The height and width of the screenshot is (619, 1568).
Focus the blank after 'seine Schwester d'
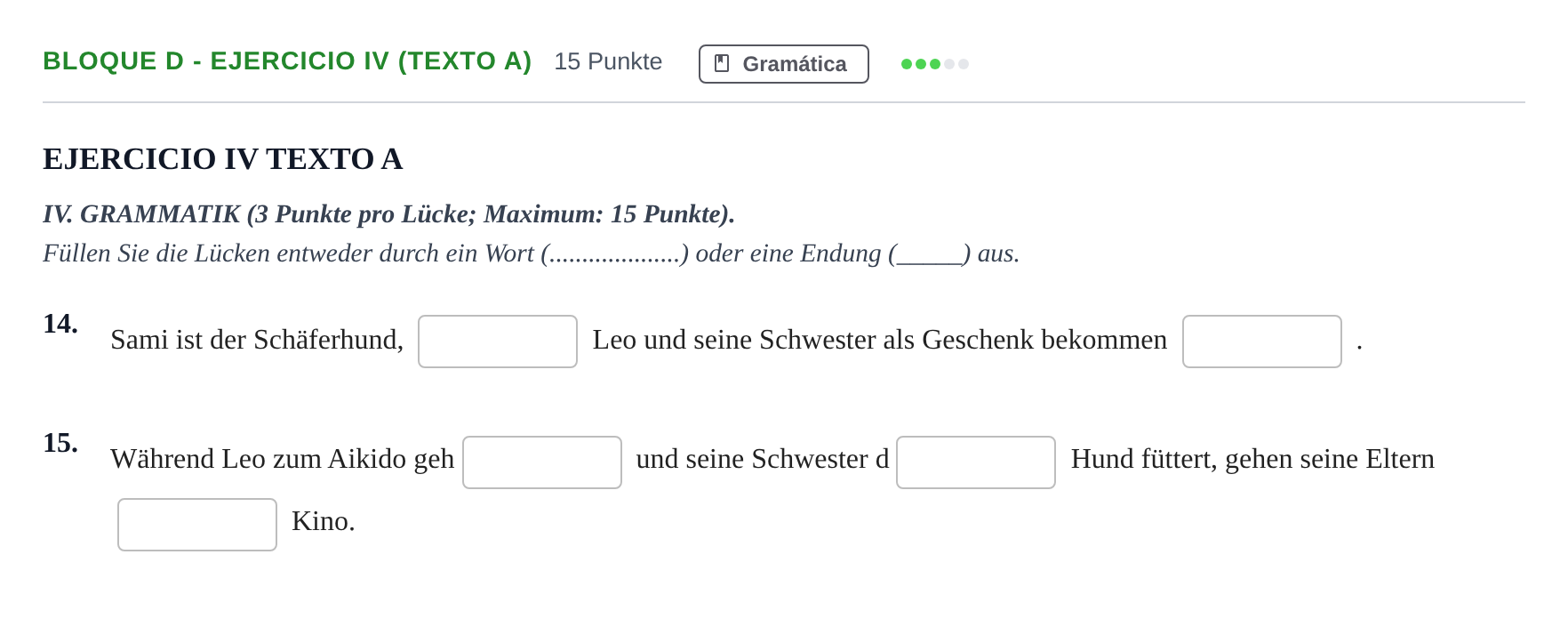[976, 462]
